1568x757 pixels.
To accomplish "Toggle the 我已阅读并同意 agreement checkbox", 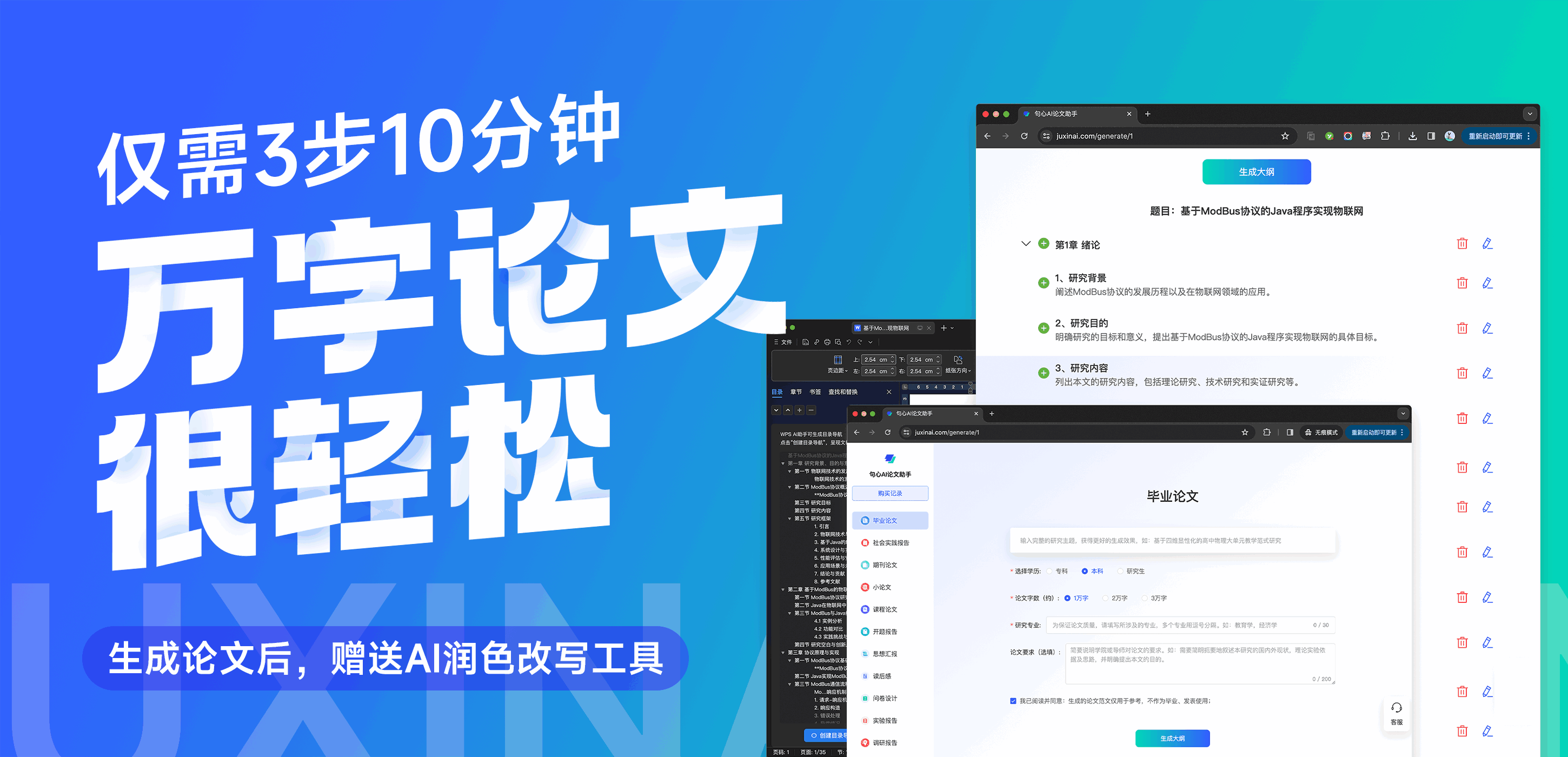I will [x=1013, y=701].
